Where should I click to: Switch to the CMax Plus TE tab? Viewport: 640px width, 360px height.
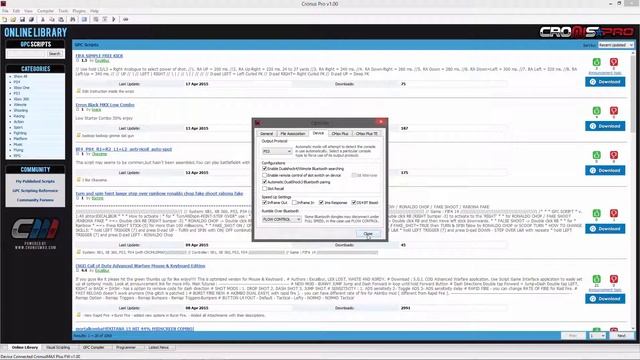(367, 133)
